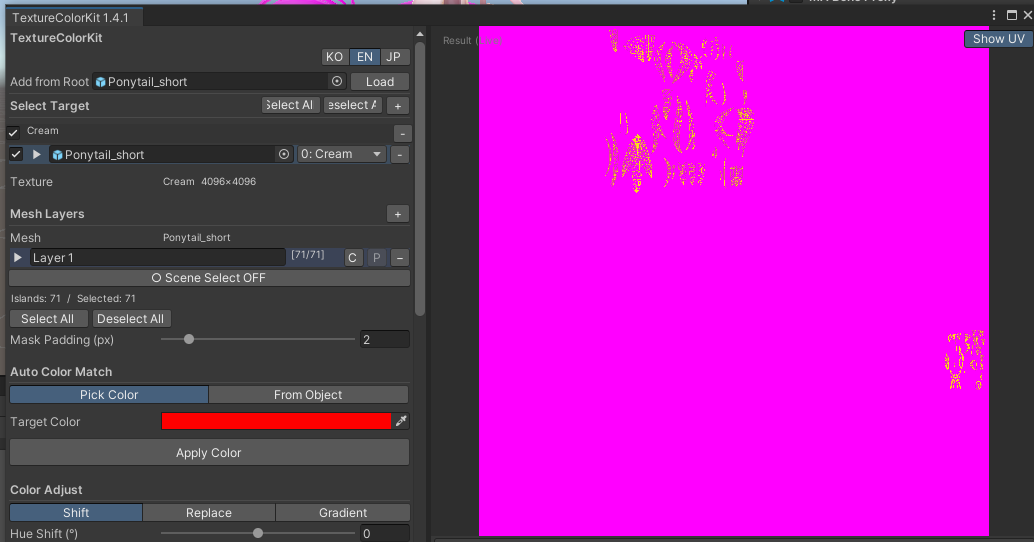
Task: Add a new target with plus button
Action: [398, 105]
